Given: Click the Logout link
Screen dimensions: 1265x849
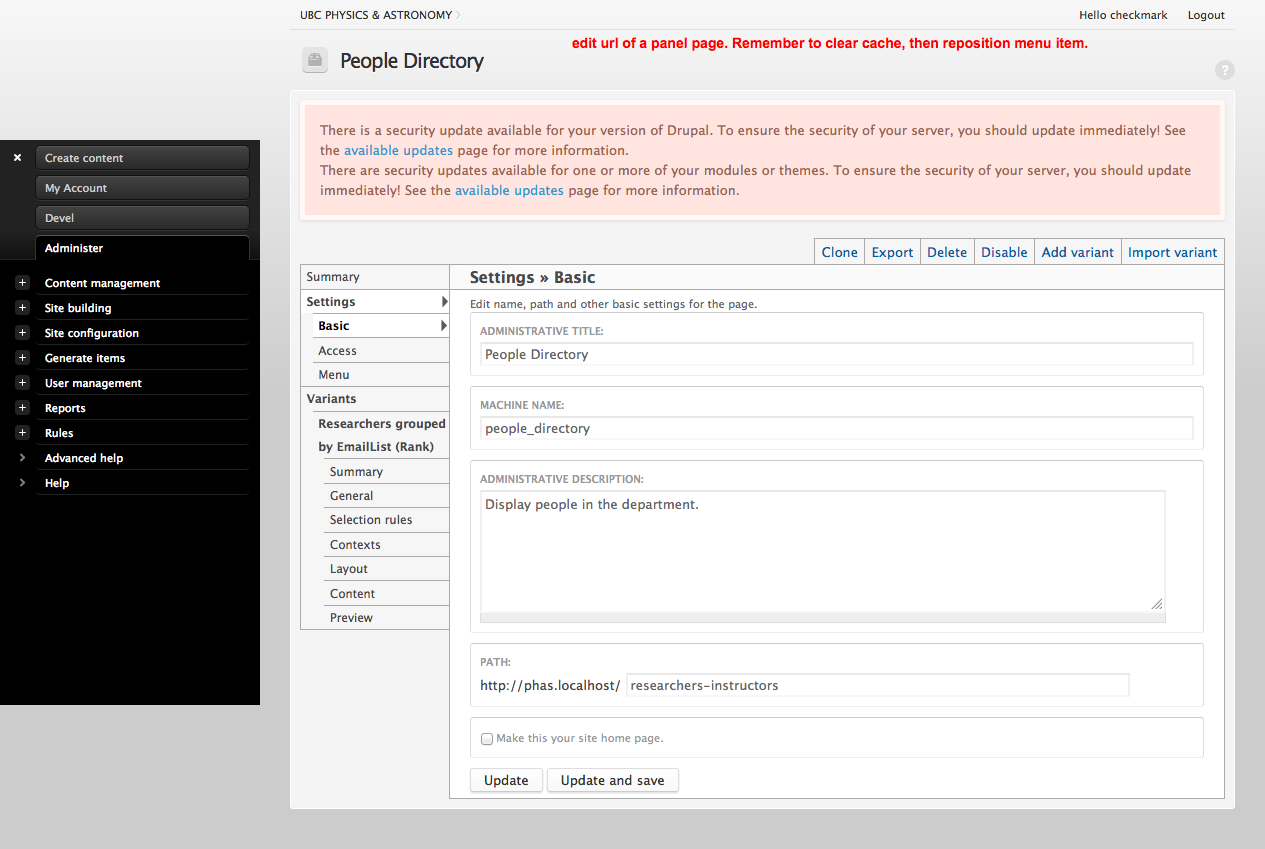Looking at the screenshot, I should click(1205, 15).
